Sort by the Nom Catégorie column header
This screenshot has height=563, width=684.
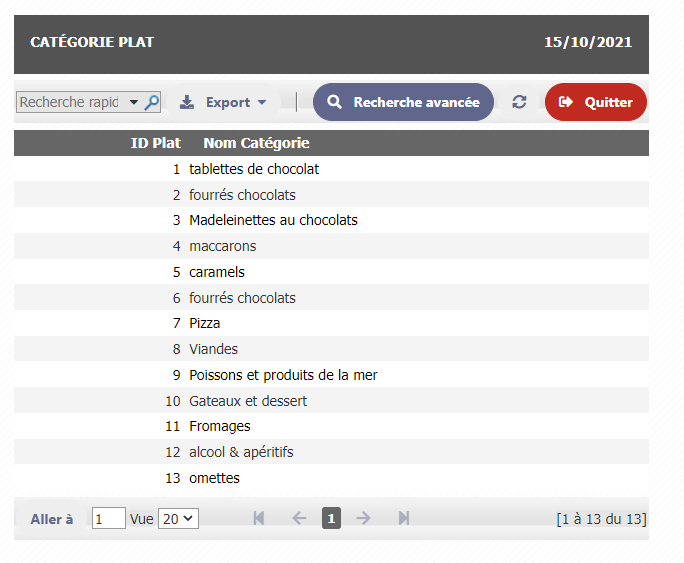pyautogui.click(x=256, y=143)
